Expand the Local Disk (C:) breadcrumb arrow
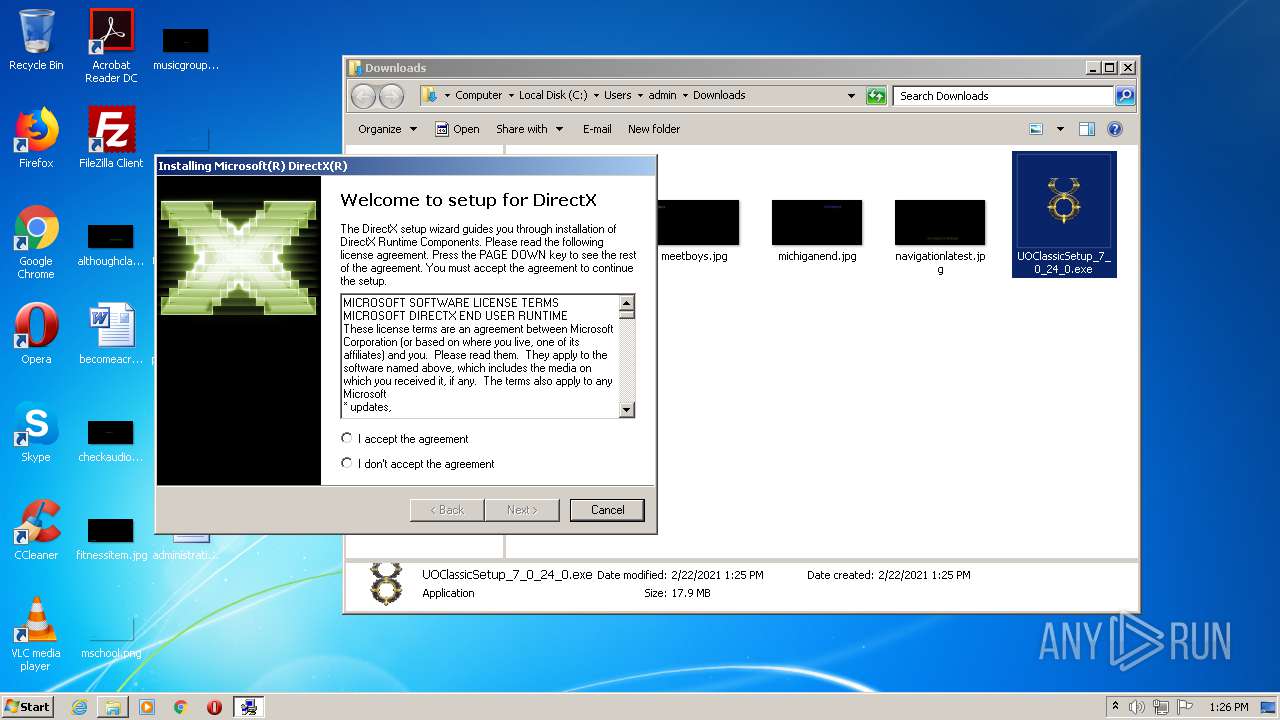Image resolution: width=1280 pixels, height=720 pixels. click(596, 96)
